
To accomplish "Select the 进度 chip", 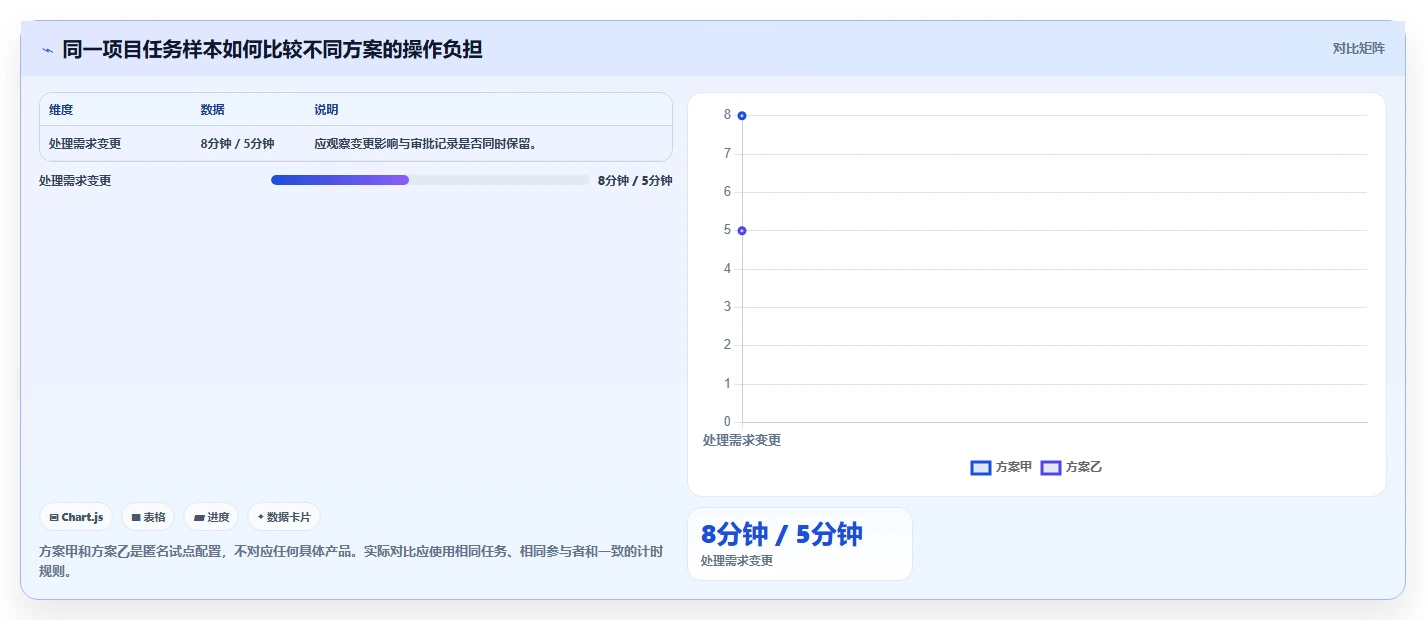I will tap(211, 517).
